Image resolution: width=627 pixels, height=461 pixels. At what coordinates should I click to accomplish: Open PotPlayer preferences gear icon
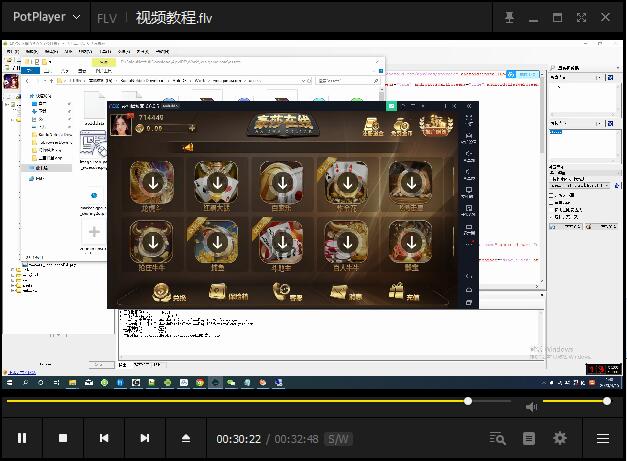[560, 438]
